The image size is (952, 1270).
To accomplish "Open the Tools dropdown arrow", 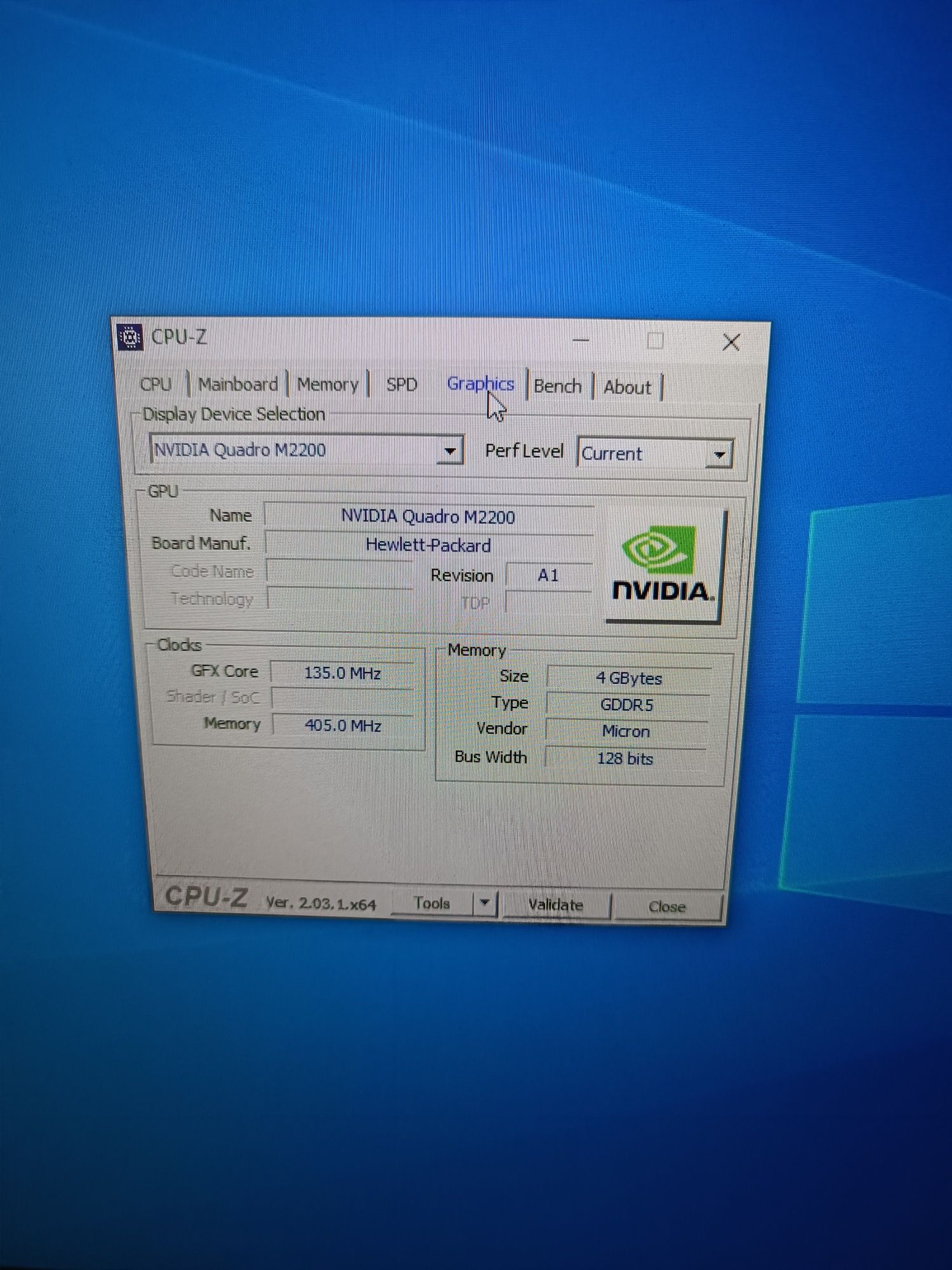I will [485, 902].
